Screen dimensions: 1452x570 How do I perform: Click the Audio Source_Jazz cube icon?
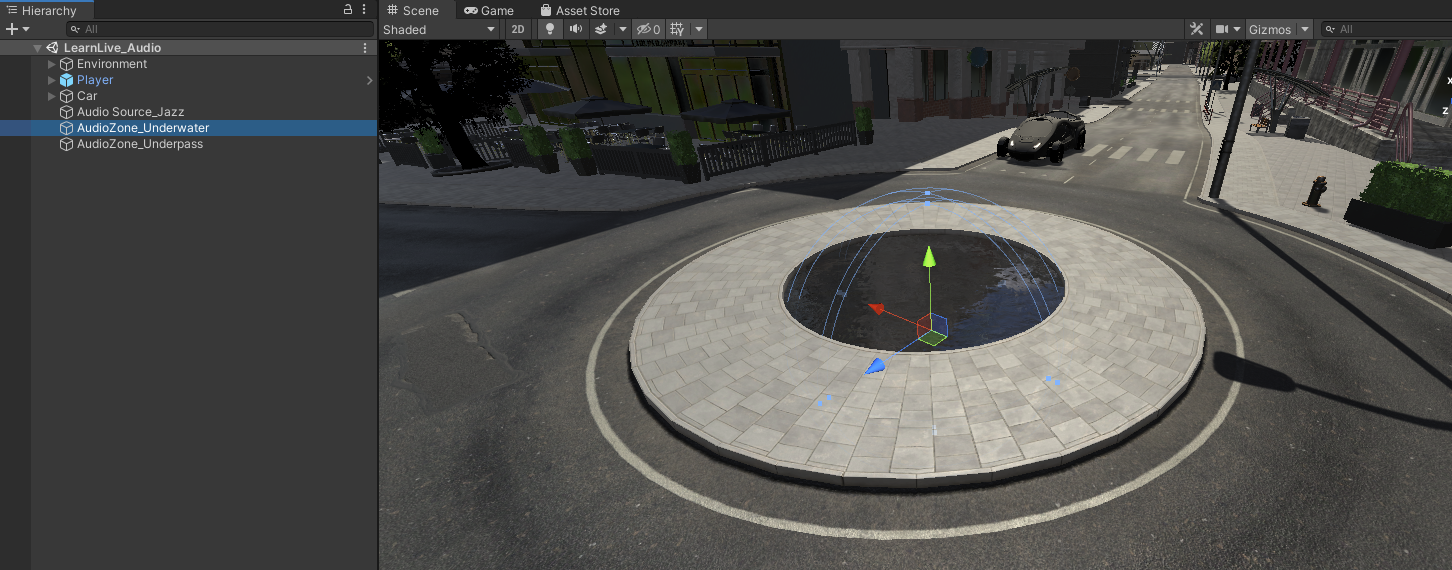coord(67,112)
